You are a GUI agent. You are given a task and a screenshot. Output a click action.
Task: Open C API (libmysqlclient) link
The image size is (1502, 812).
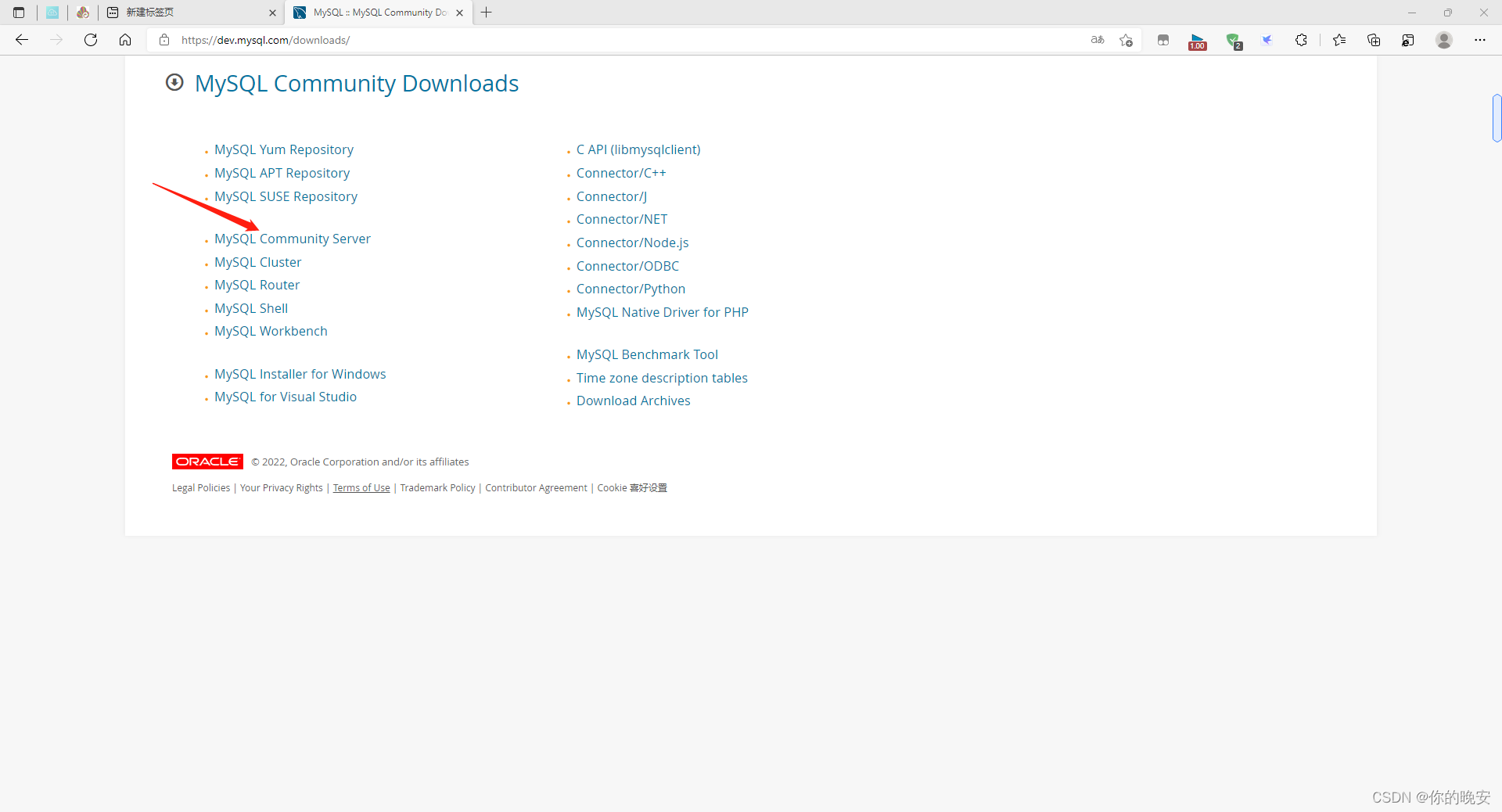coord(638,149)
